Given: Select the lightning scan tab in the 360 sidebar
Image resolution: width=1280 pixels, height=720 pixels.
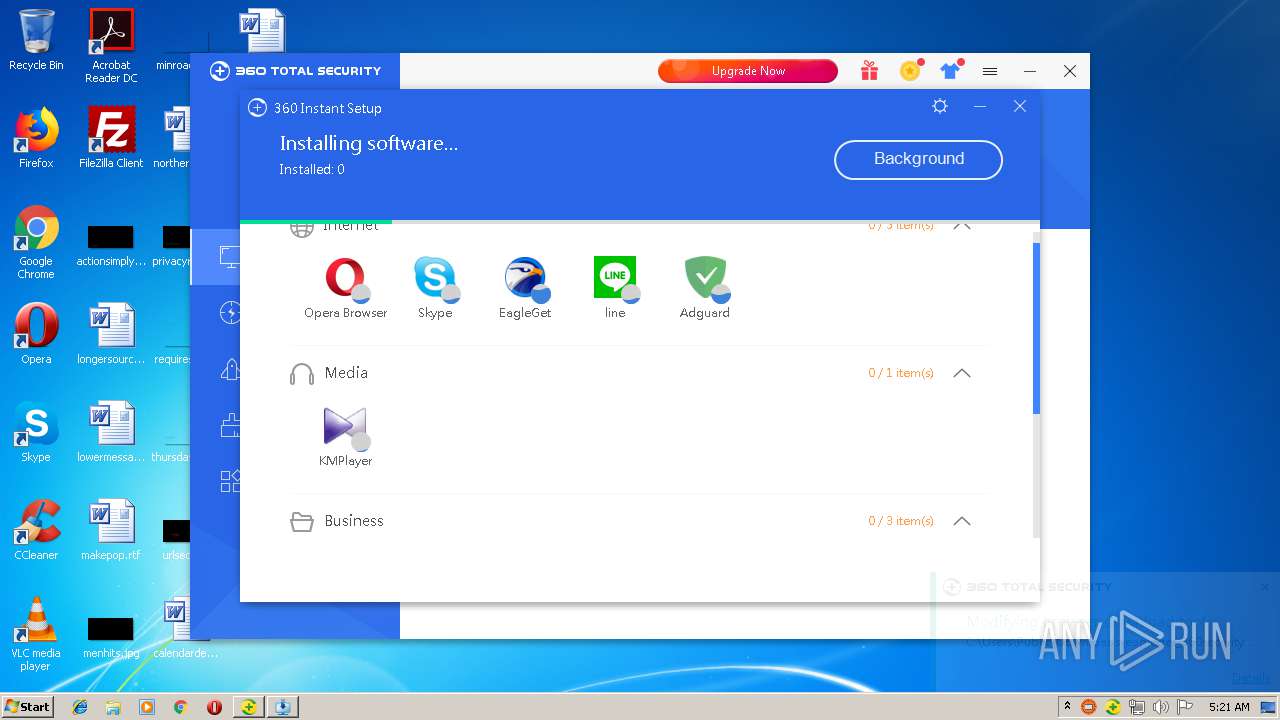Looking at the screenshot, I should click(x=230, y=313).
